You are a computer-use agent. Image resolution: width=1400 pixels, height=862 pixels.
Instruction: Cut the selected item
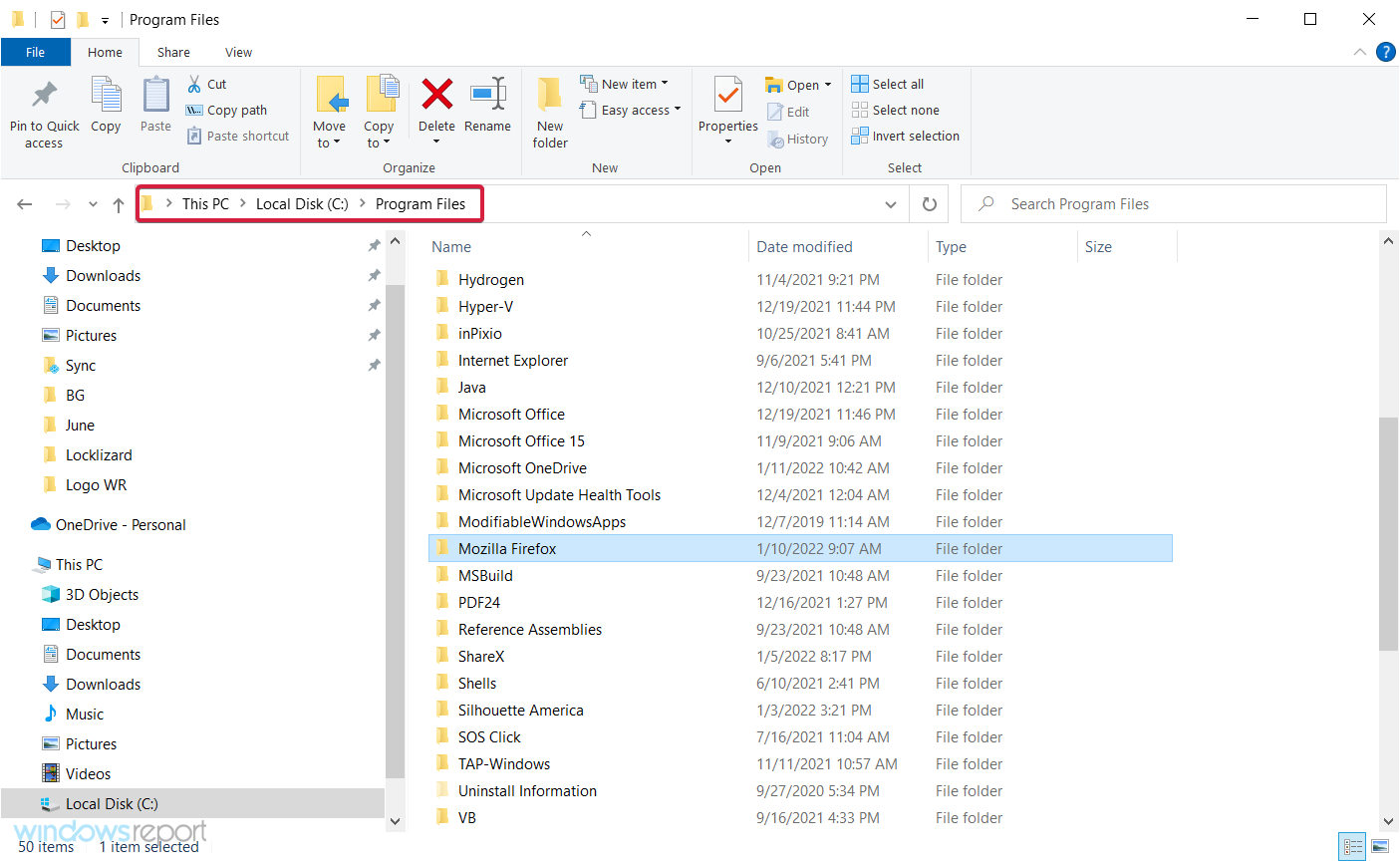pos(207,85)
